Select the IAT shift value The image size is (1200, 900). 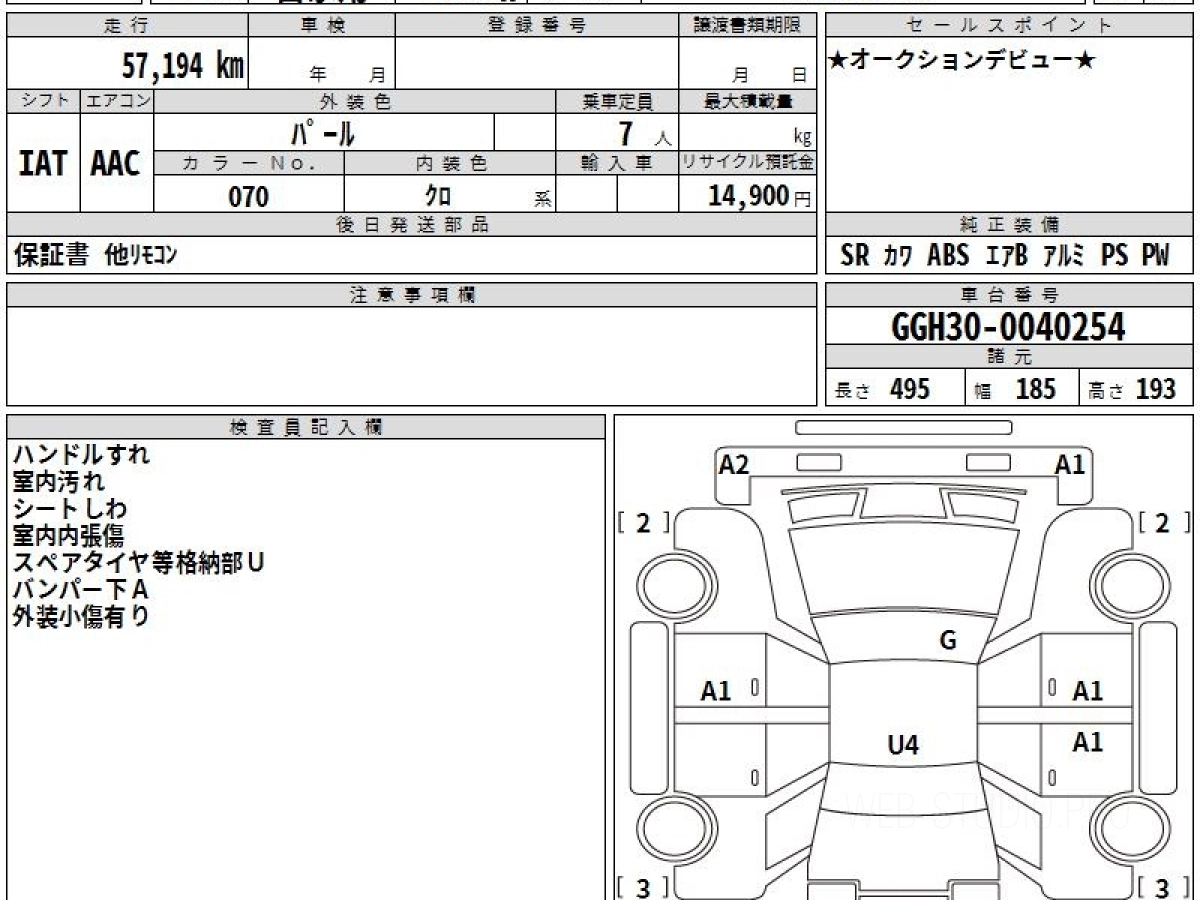(x=43, y=163)
